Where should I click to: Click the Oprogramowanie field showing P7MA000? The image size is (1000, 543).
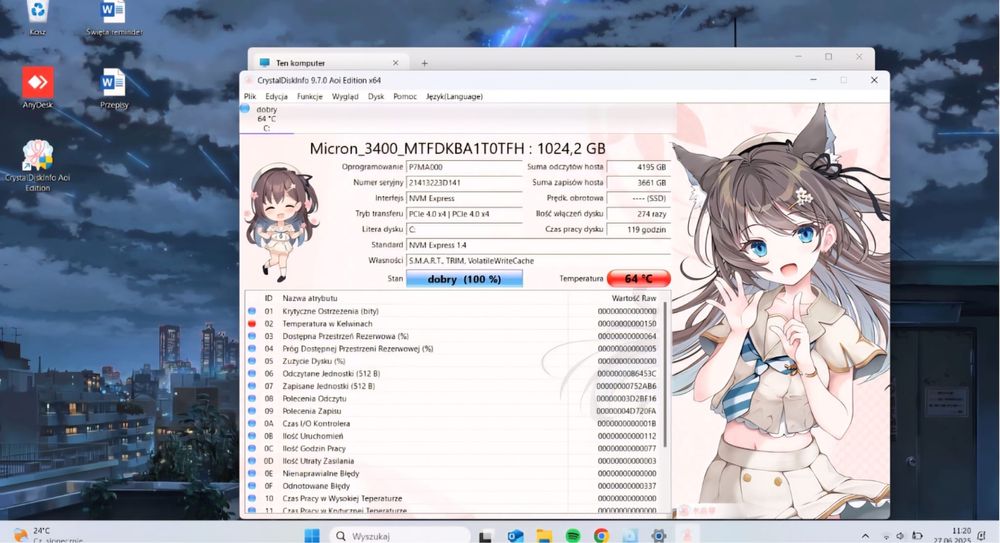tap(464, 167)
